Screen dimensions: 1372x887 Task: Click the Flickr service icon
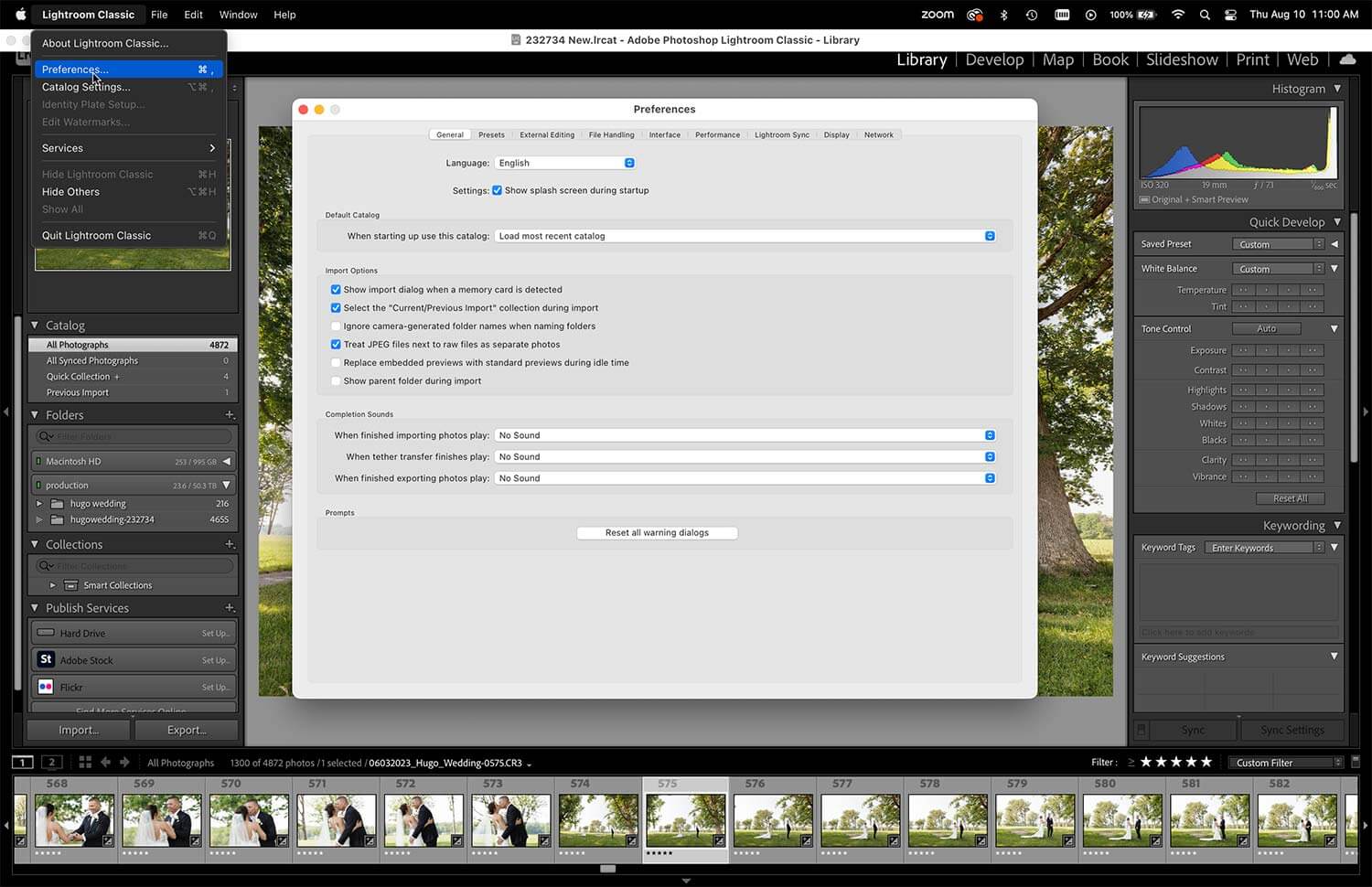(46, 687)
